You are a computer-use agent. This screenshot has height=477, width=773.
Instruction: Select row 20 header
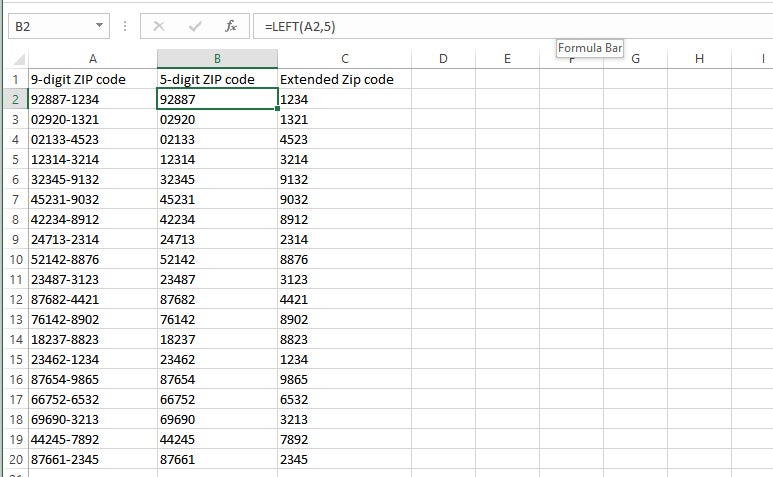15,460
